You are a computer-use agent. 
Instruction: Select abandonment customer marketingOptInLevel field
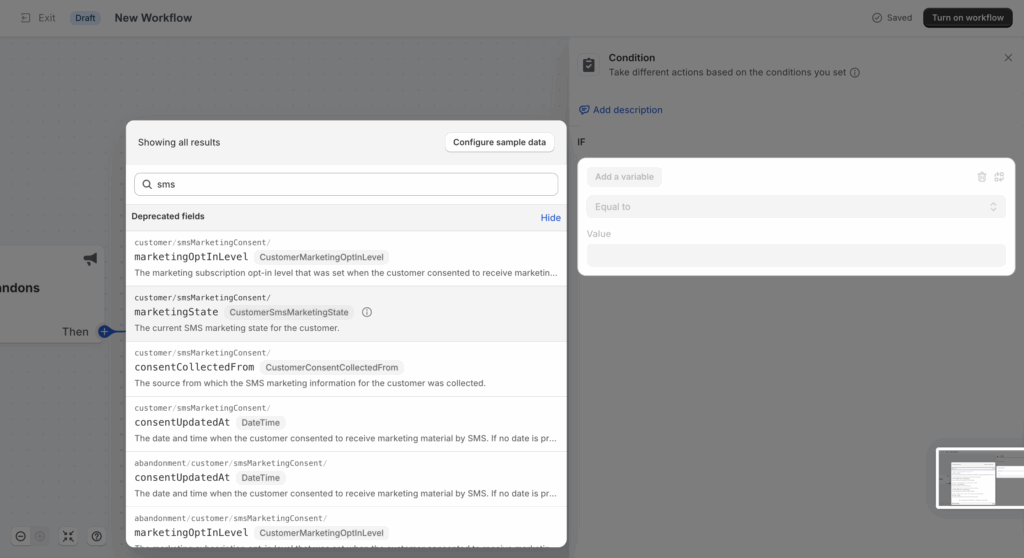[346, 528]
